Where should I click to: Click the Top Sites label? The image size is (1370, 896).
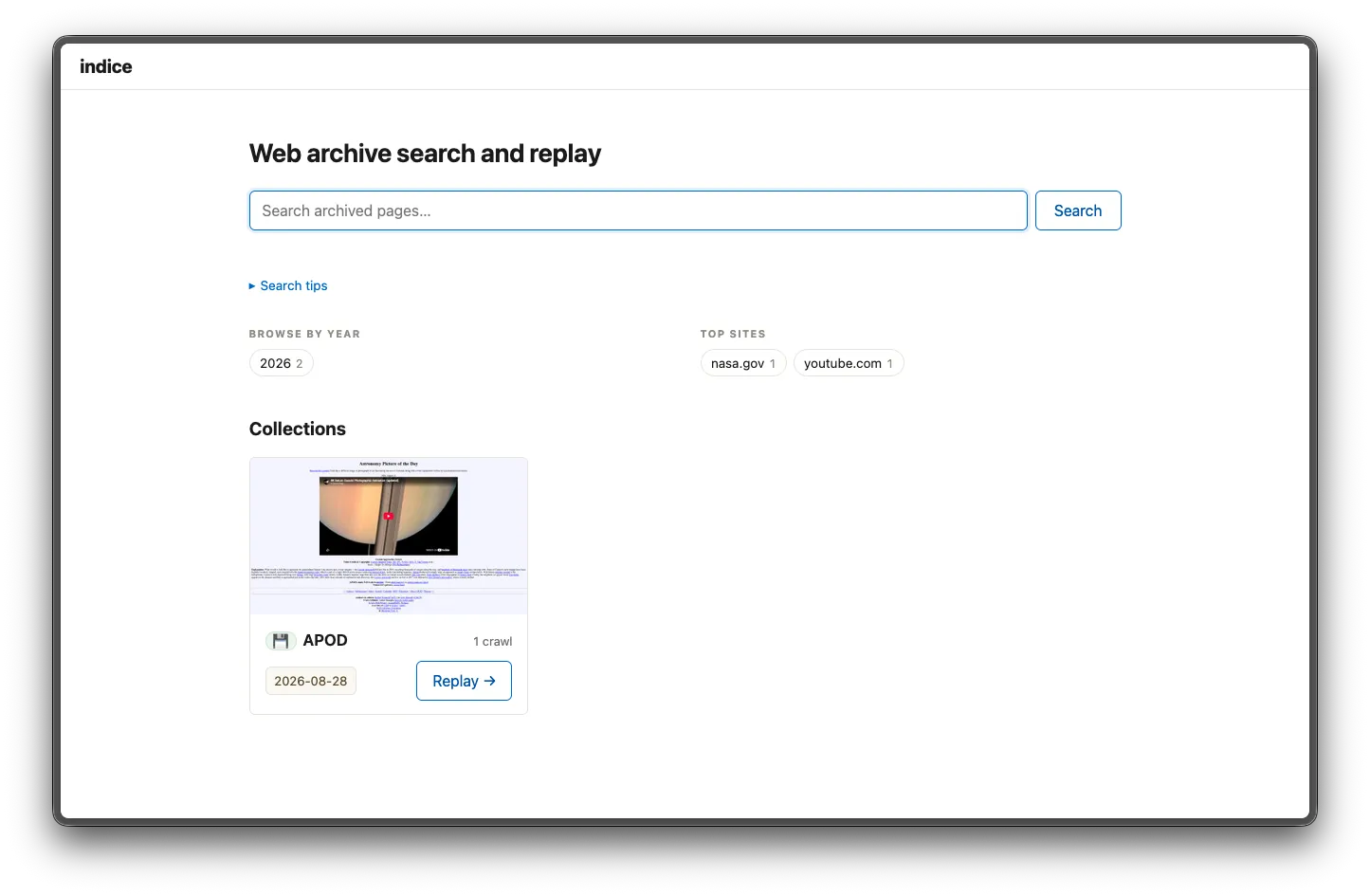pos(733,334)
